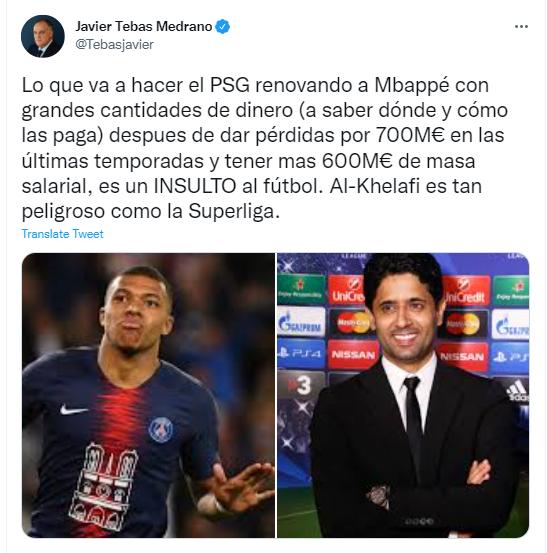Image resolution: width=547 pixels, height=553 pixels.
Task: Click the PSG crest on the jersey
Action: pos(160,430)
